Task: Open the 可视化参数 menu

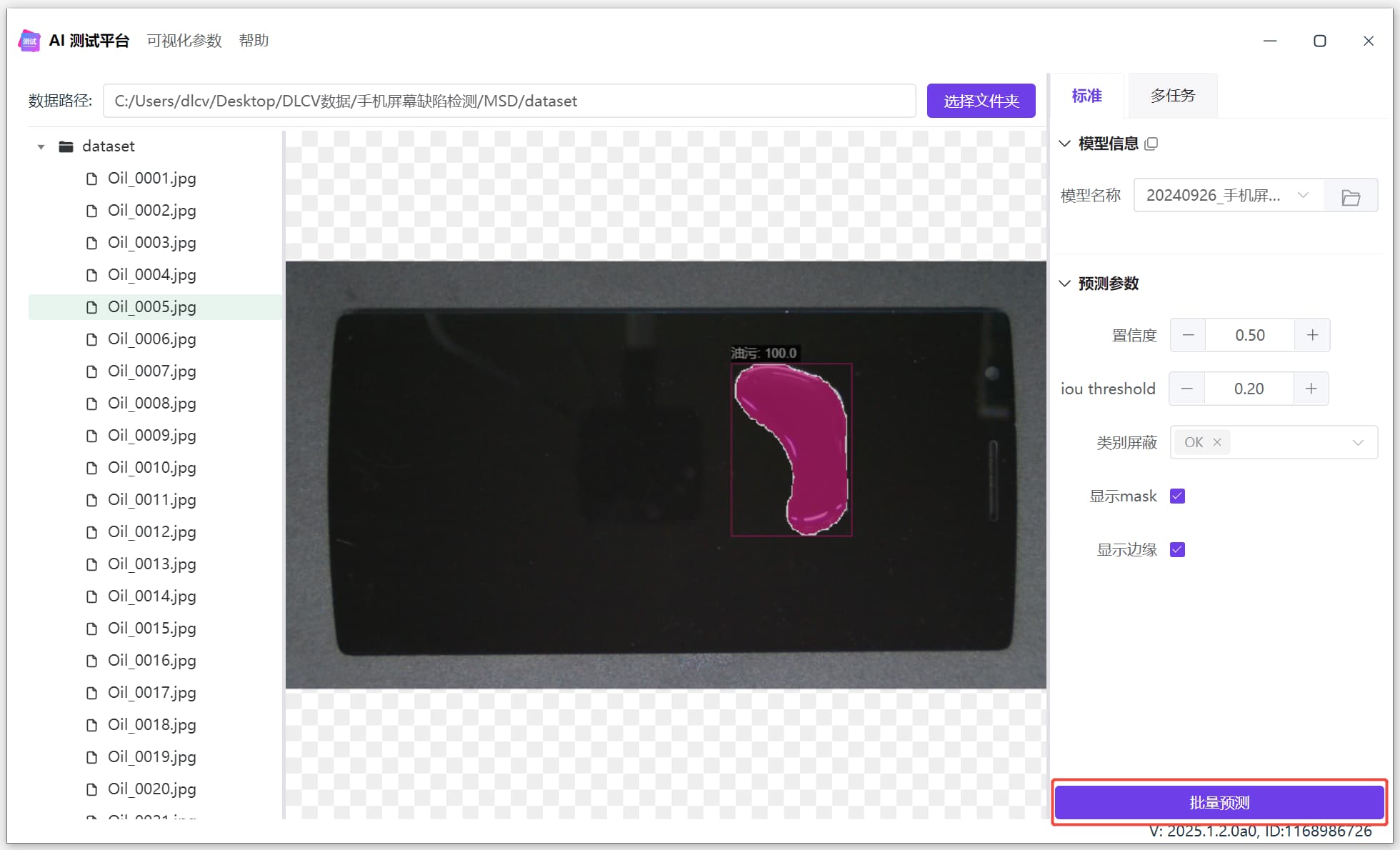Action: (x=184, y=41)
